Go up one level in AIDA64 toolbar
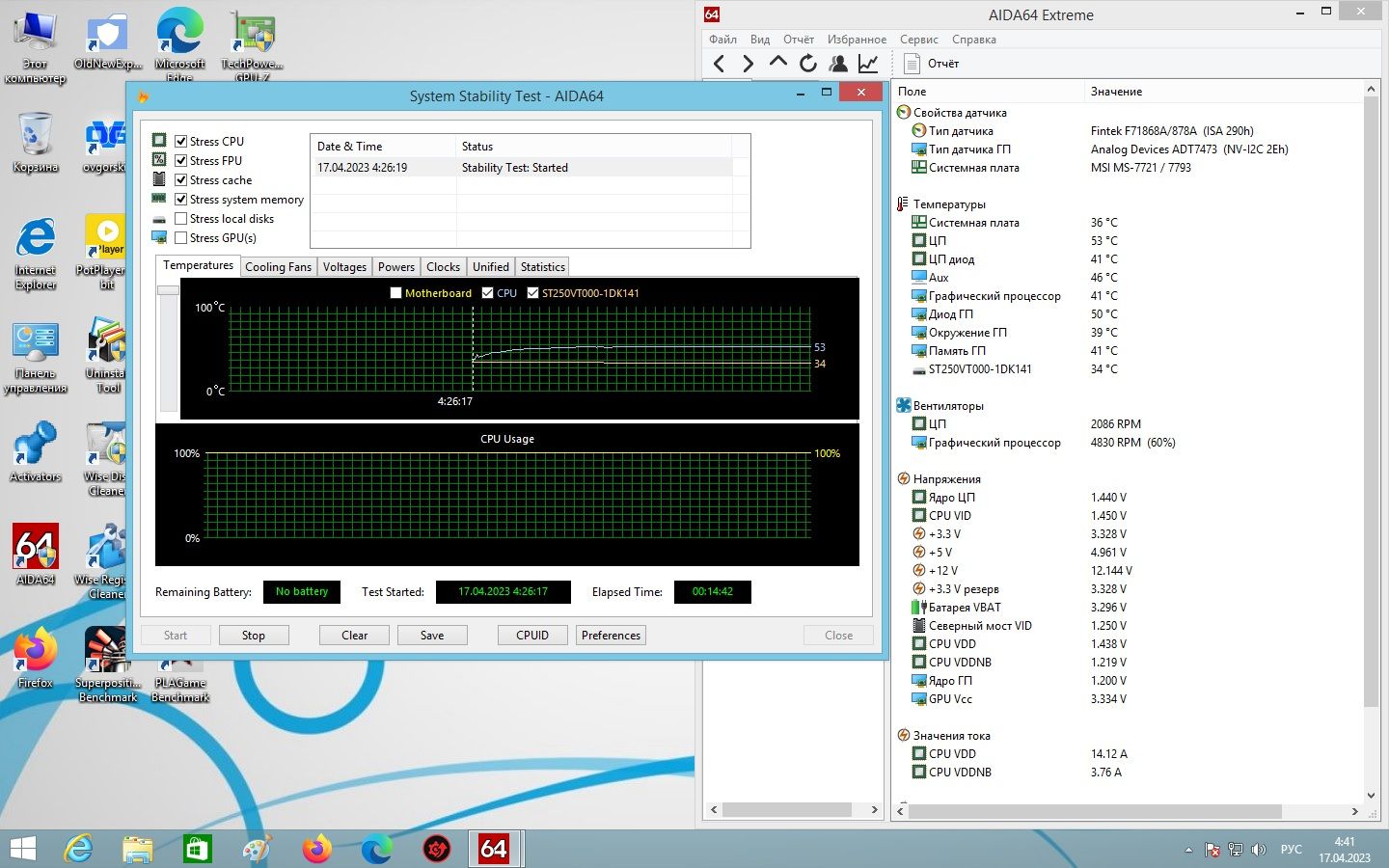1389x868 pixels. pos(777,64)
